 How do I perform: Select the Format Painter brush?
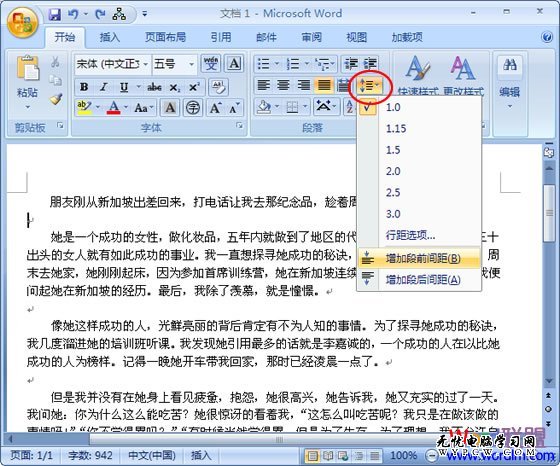[x=56, y=99]
